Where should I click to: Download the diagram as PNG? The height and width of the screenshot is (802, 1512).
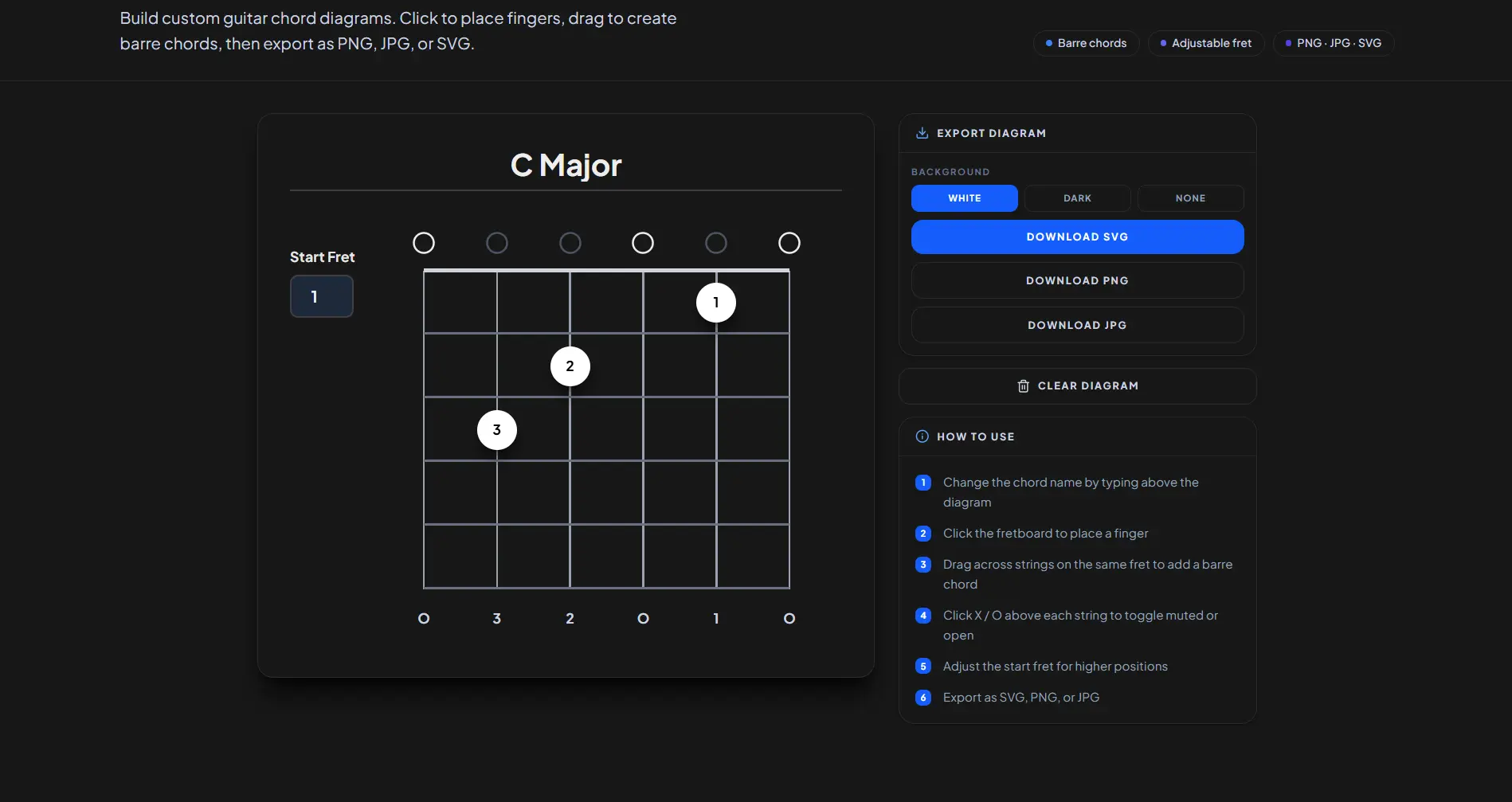pos(1078,281)
